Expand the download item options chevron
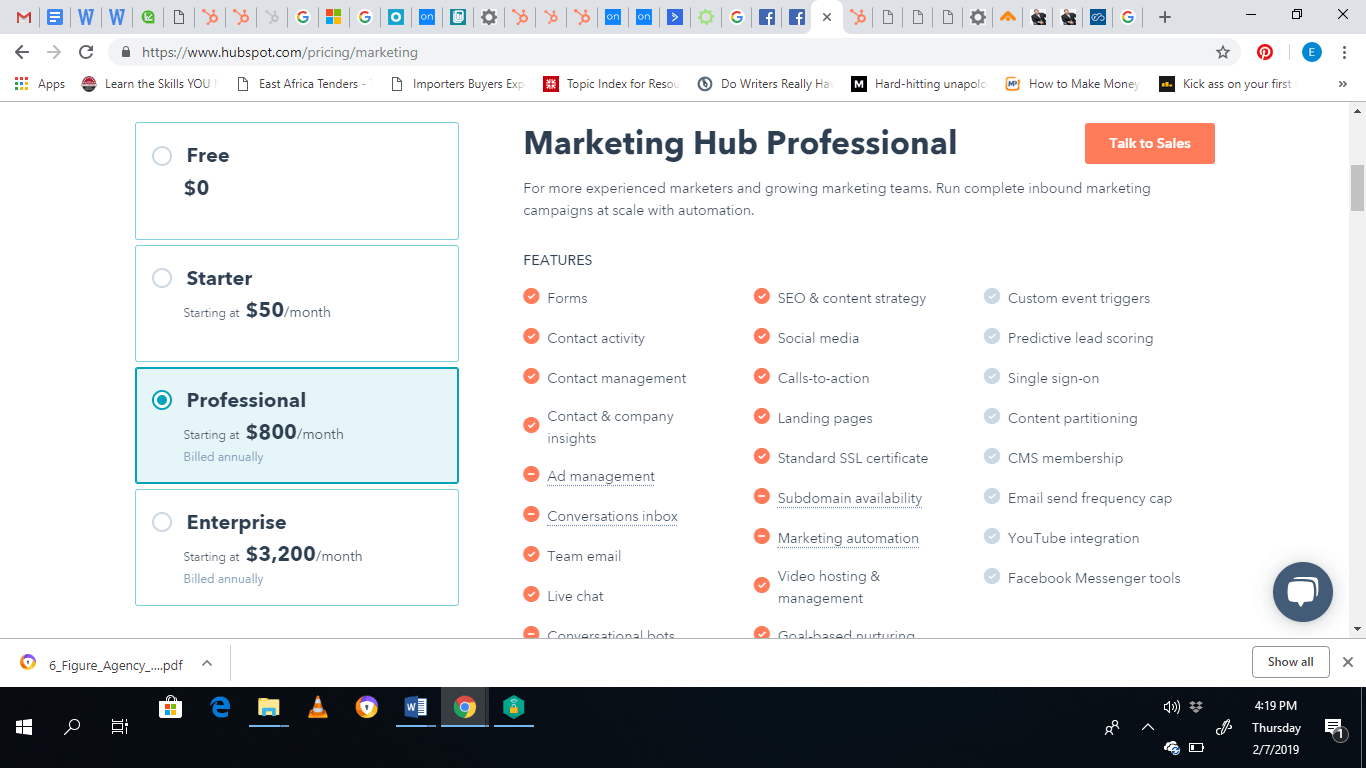Image resolution: width=1366 pixels, height=768 pixels. [x=207, y=663]
